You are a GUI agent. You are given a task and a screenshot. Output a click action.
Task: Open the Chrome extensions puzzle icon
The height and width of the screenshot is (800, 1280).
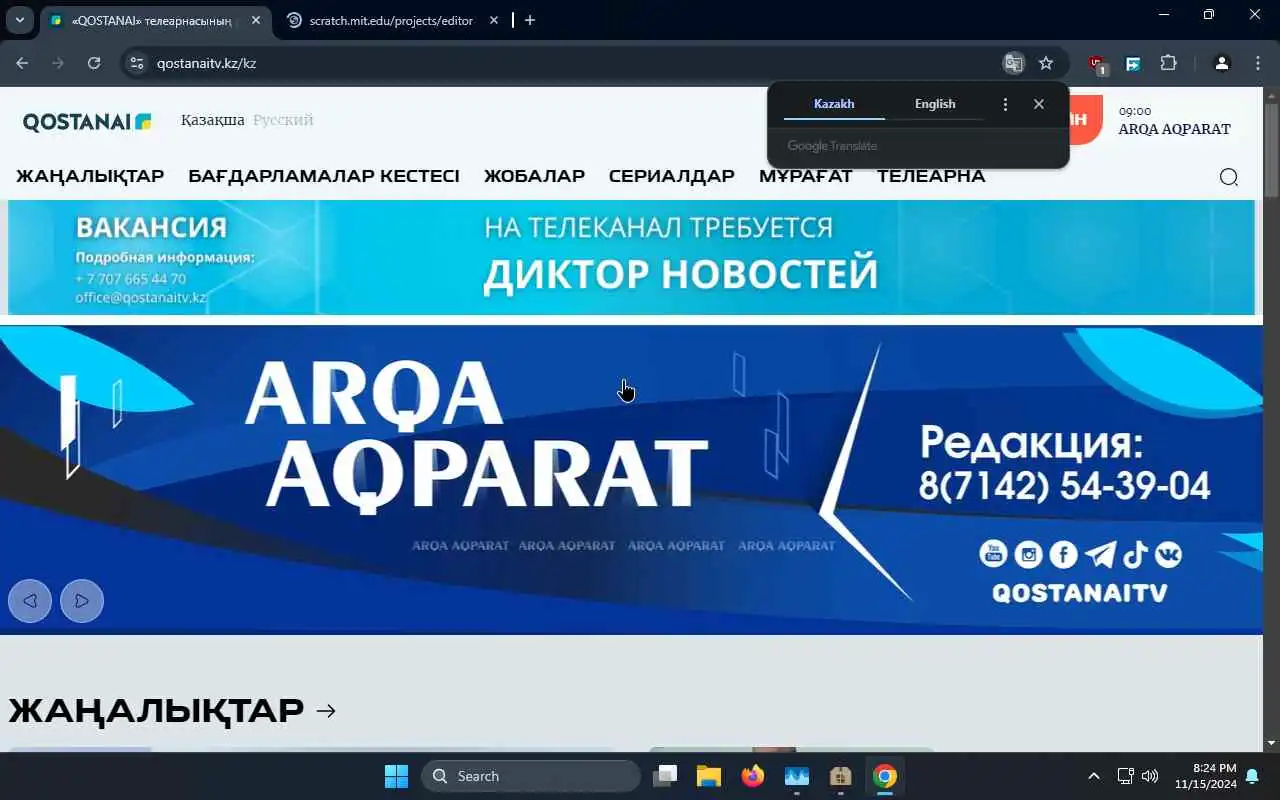click(x=1168, y=63)
